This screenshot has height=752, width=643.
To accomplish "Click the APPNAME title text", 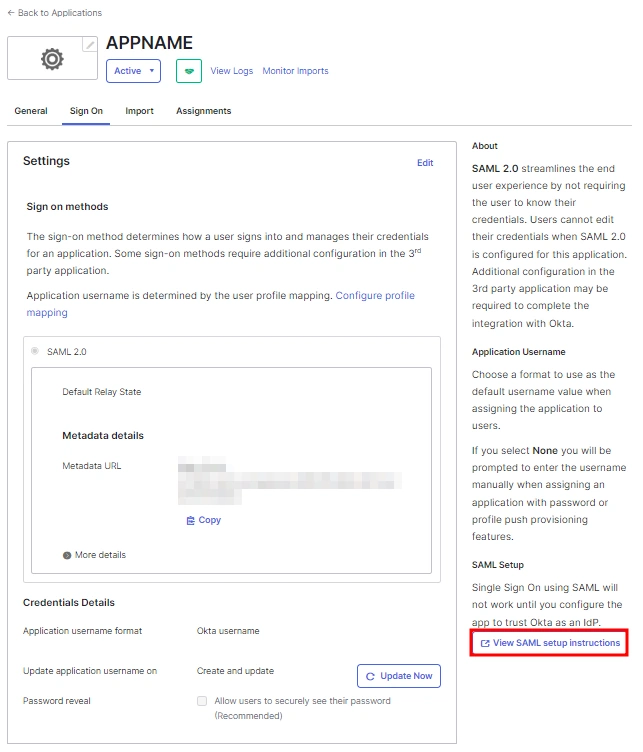I will coord(150,43).
